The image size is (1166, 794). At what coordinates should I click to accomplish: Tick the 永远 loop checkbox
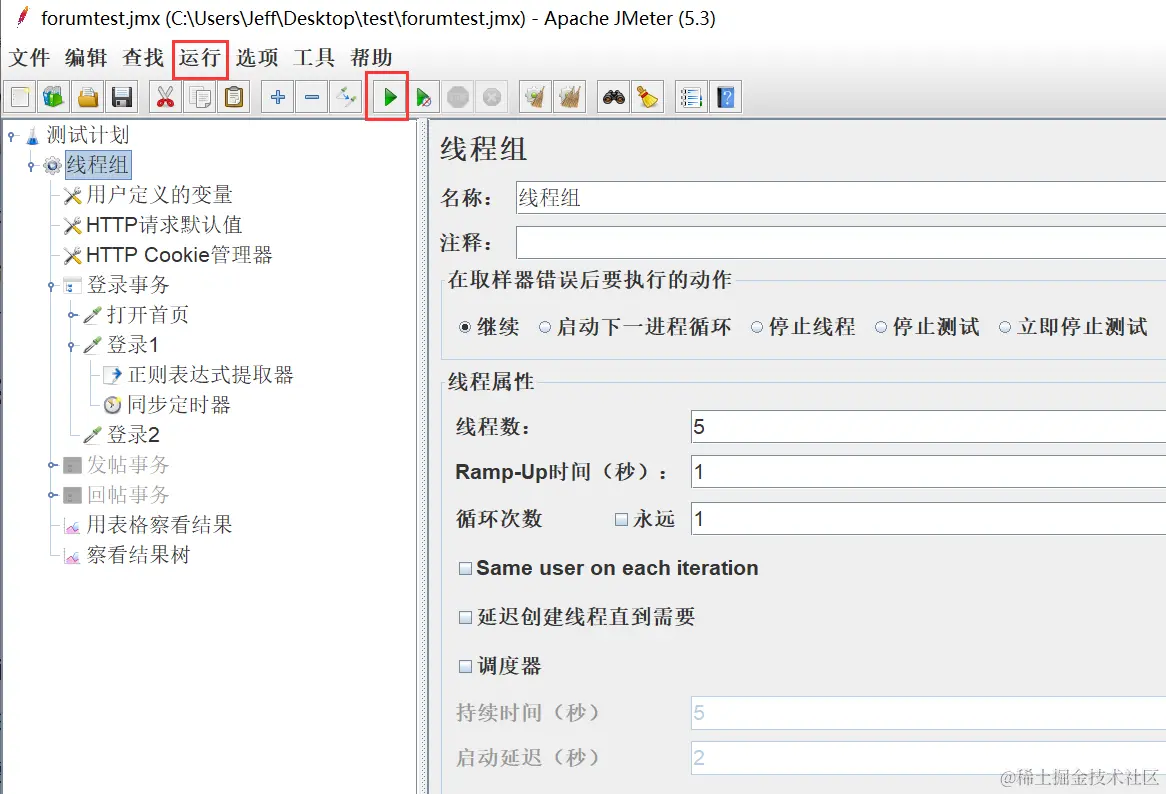622,520
